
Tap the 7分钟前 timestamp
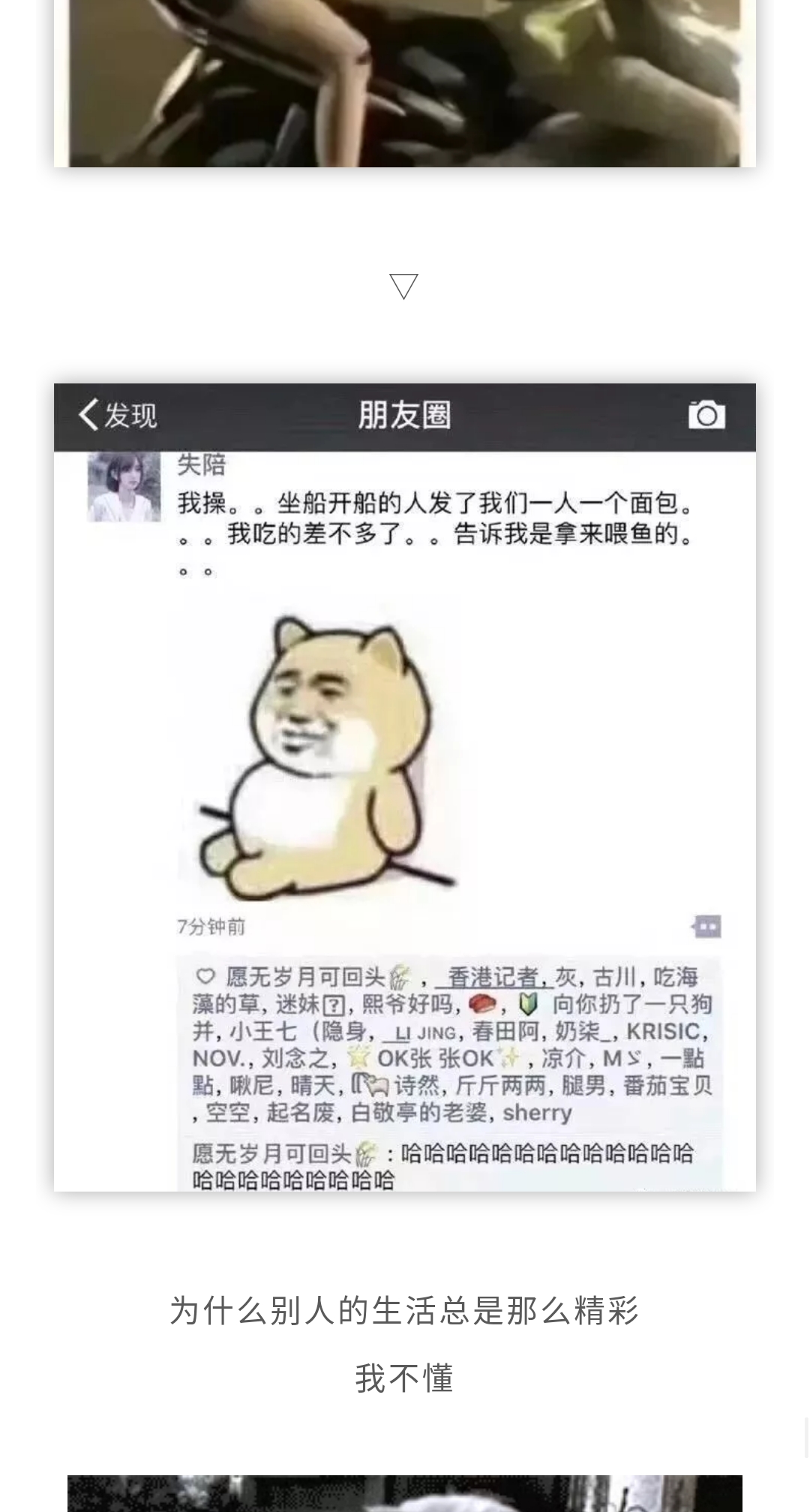coord(211,927)
